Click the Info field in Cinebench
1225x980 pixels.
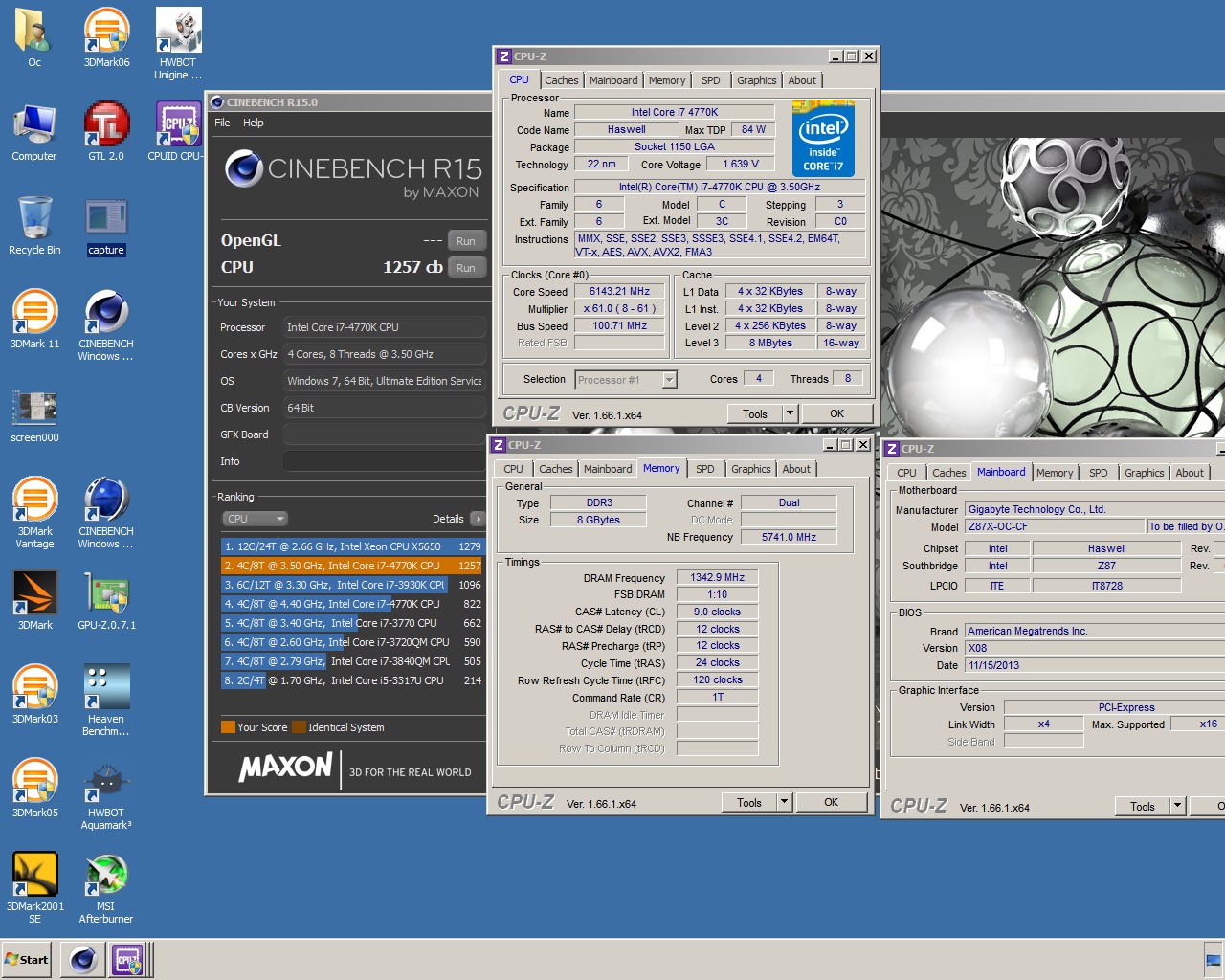[385, 461]
